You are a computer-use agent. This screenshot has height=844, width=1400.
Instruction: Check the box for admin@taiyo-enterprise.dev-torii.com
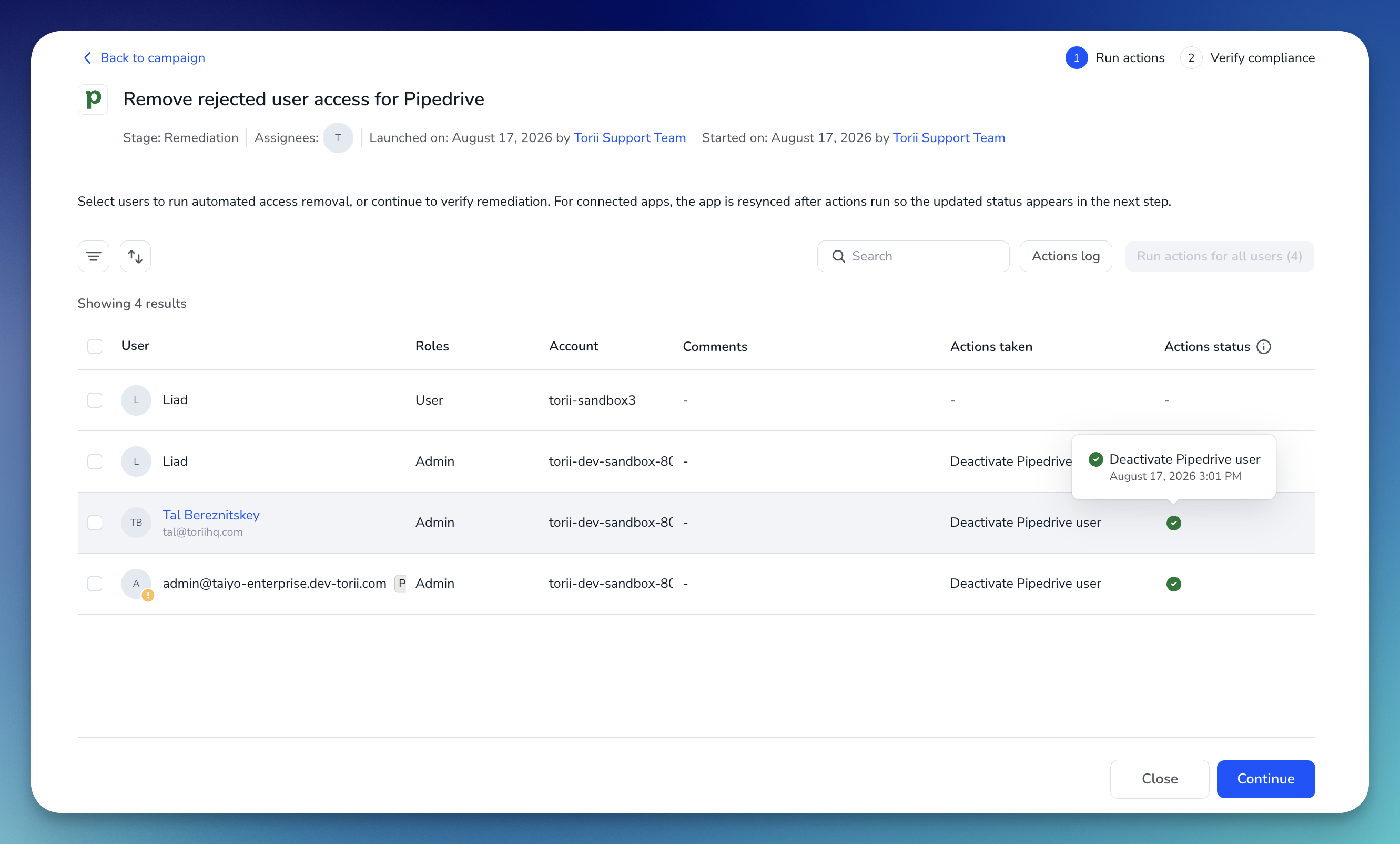tap(95, 584)
